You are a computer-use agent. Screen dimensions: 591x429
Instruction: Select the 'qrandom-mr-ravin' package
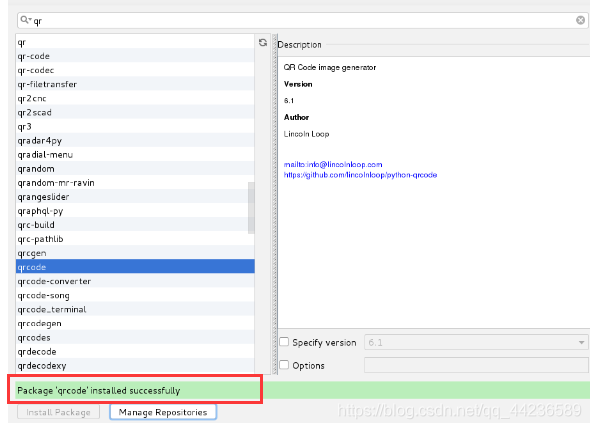pos(135,183)
